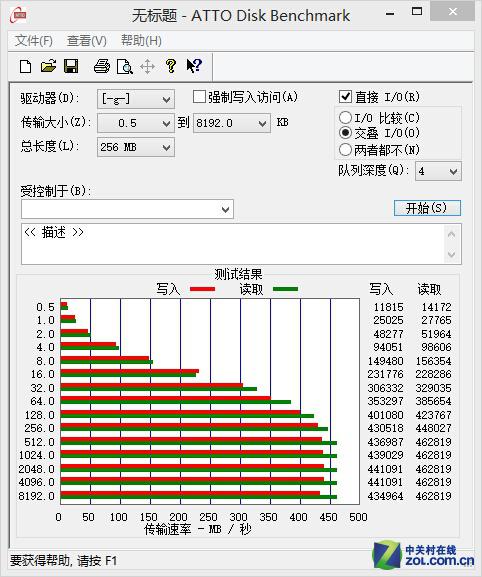
Task: Open the 0.5 minimum transfer size dropdown
Action: point(136,123)
